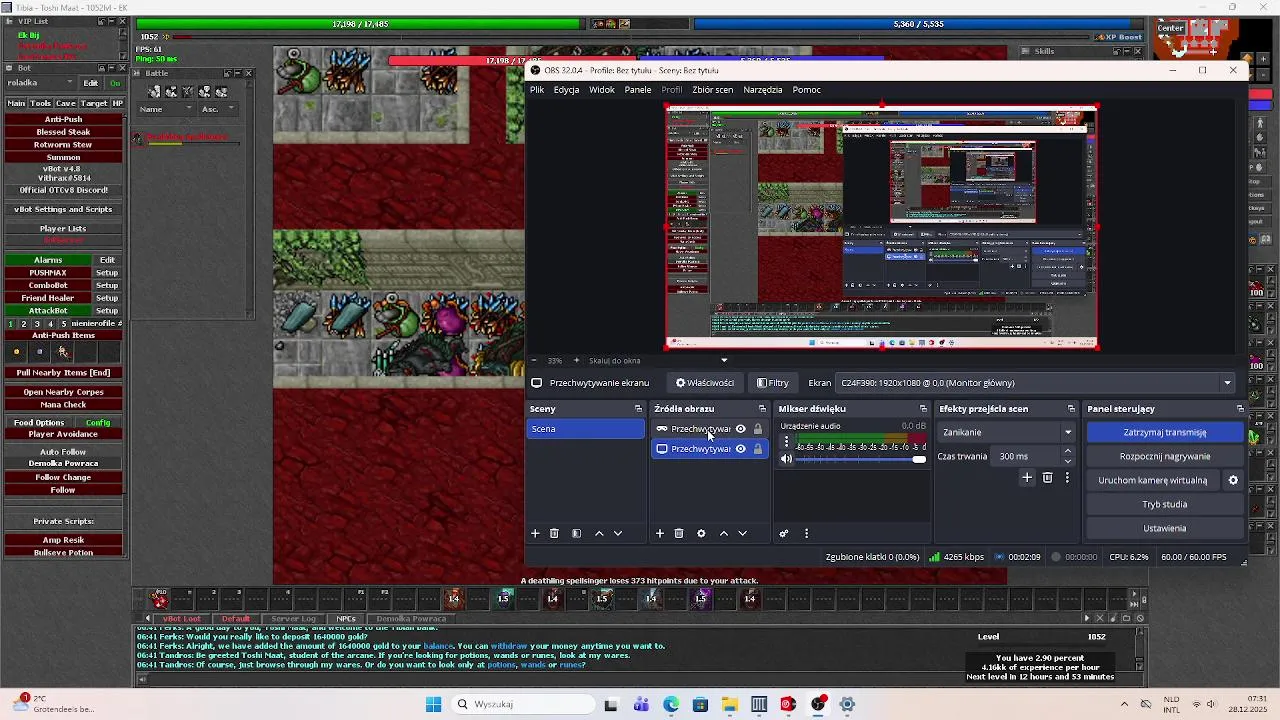Toggle ComboBot in bot panel
This screenshot has height=720, width=1280.
click(x=48, y=286)
